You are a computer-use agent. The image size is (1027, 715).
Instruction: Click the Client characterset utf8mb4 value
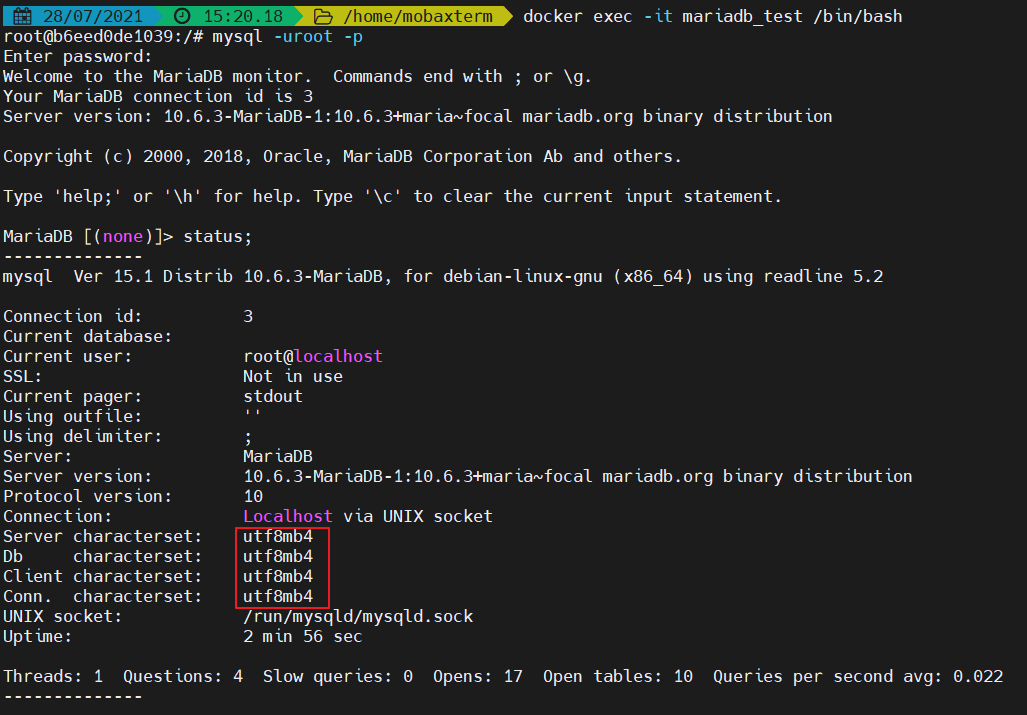pos(278,576)
